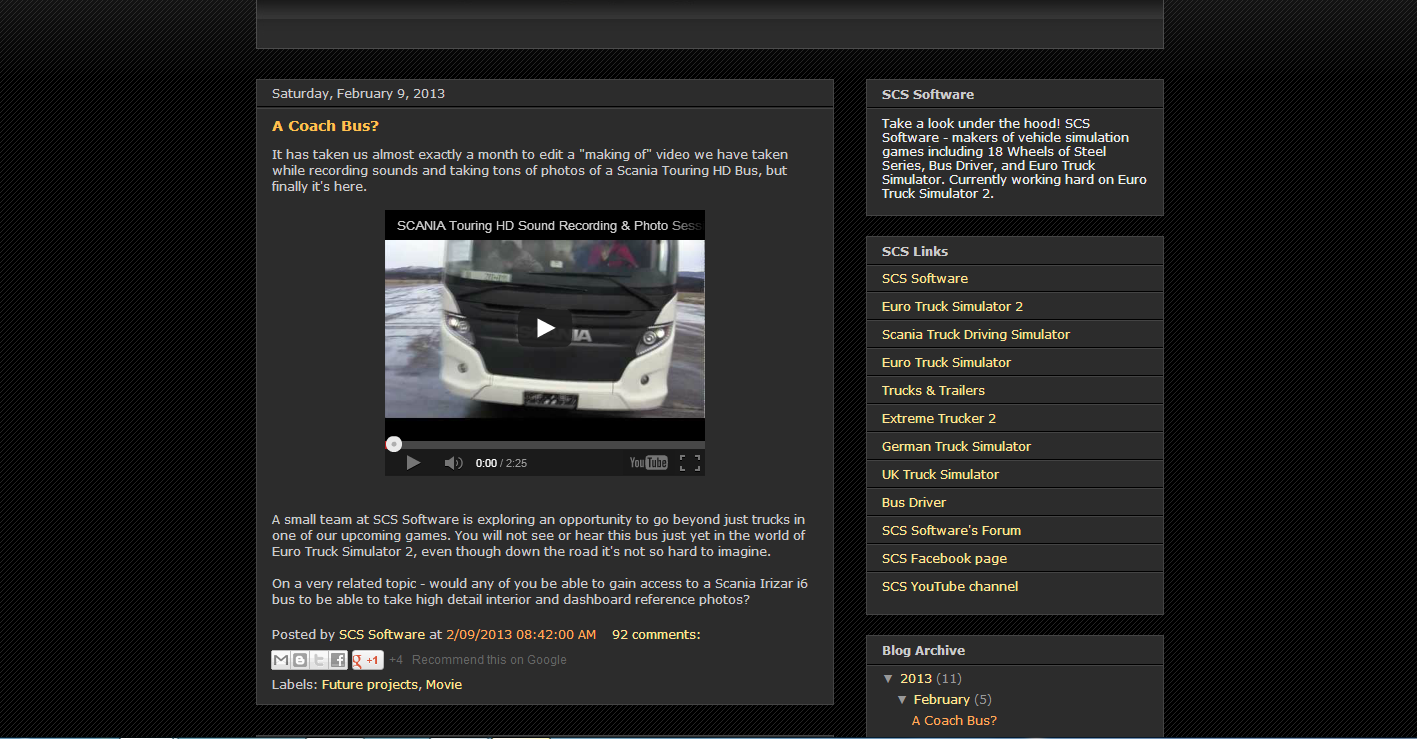Open the 'Future projects' label
This screenshot has width=1417, height=739.
[x=370, y=684]
